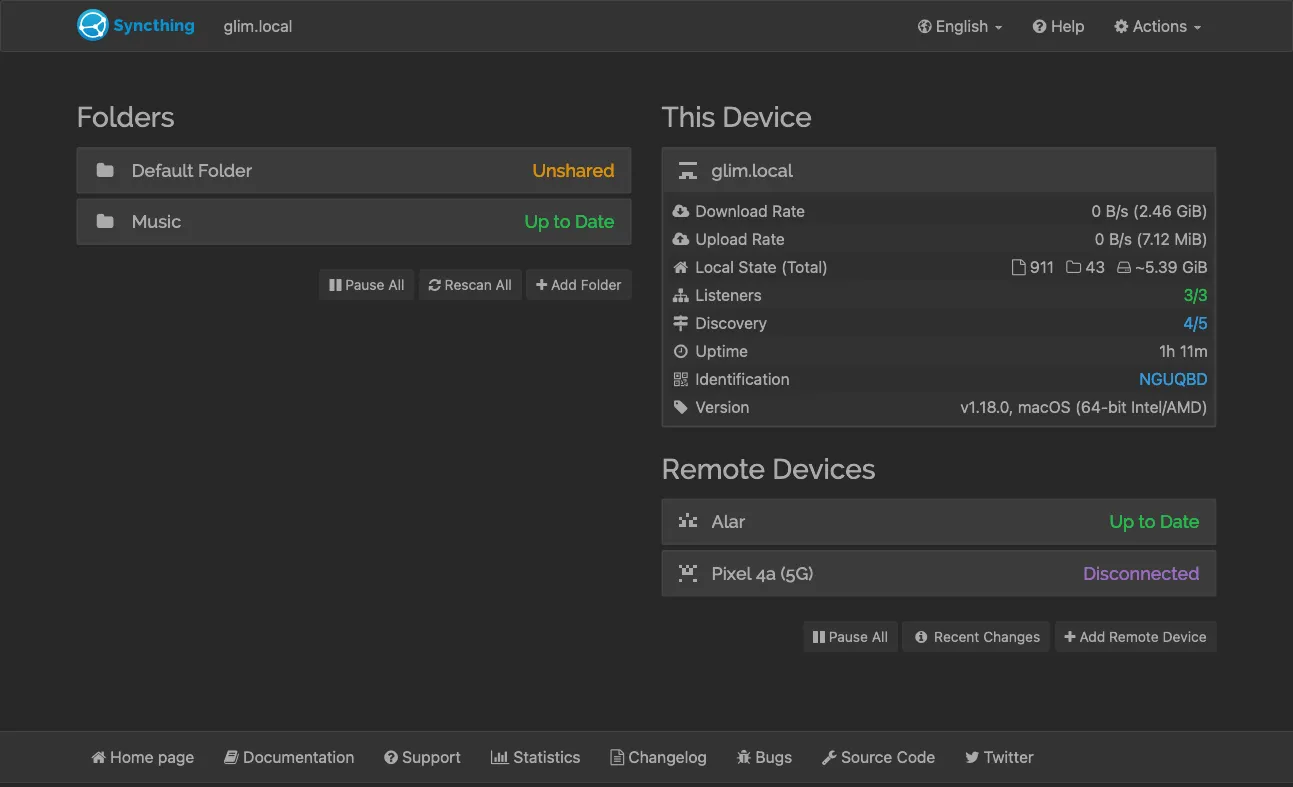1293x787 pixels.
Task: Click the Upload Rate cloud icon
Action: coord(682,239)
